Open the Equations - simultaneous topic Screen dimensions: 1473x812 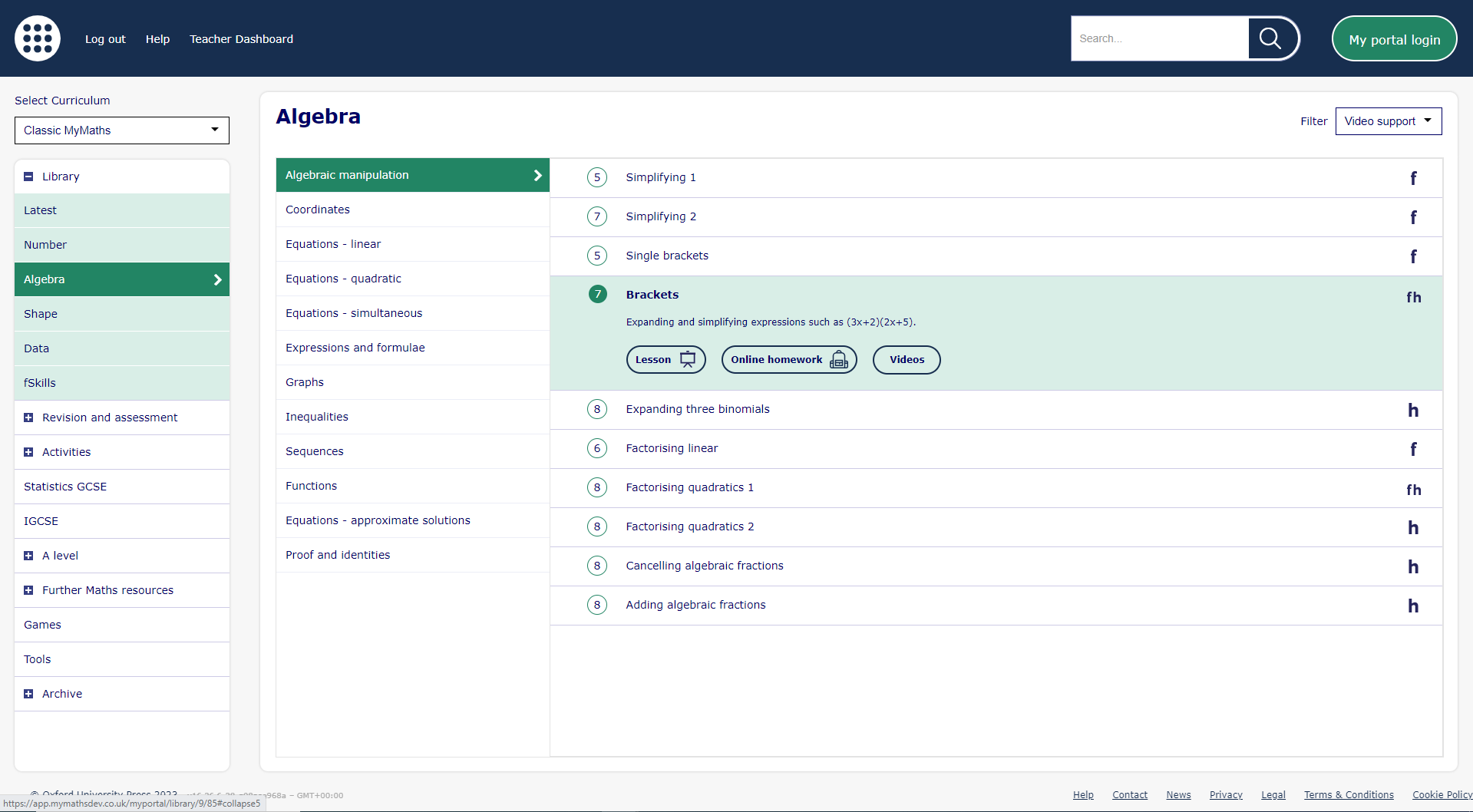413,313
